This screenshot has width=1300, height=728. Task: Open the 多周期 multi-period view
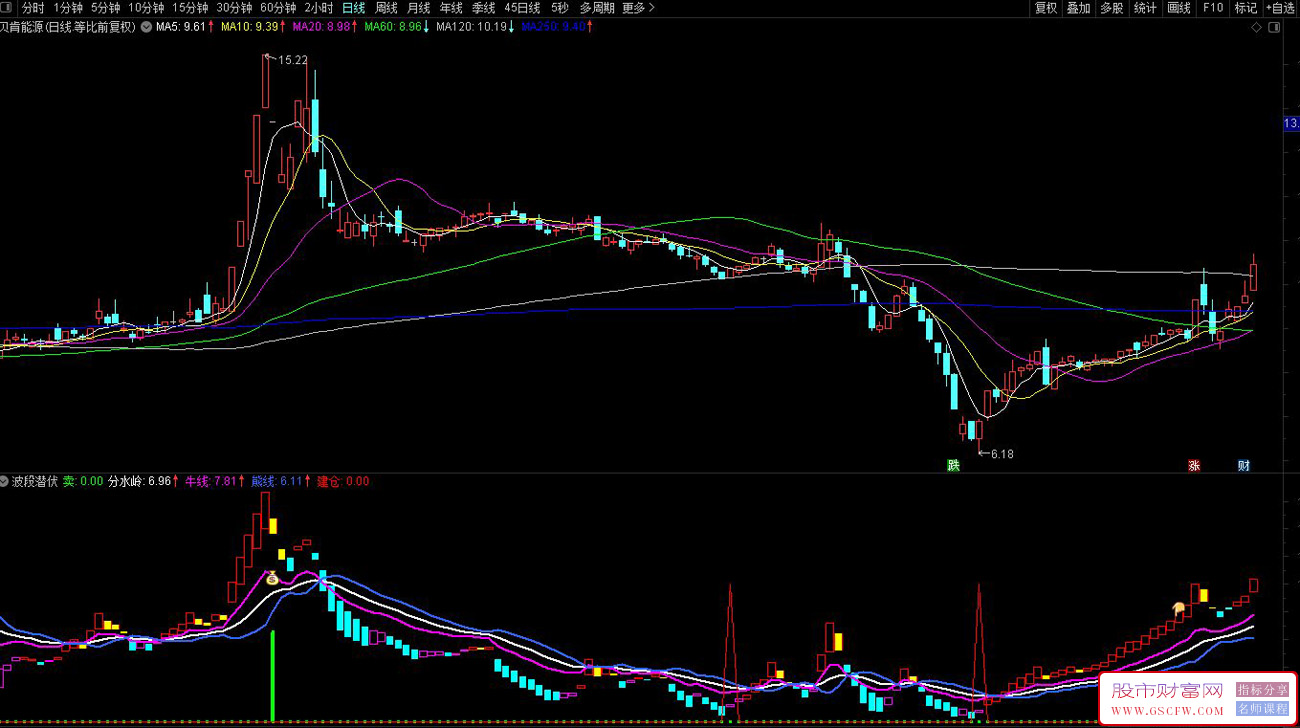pyautogui.click(x=597, y=8)
